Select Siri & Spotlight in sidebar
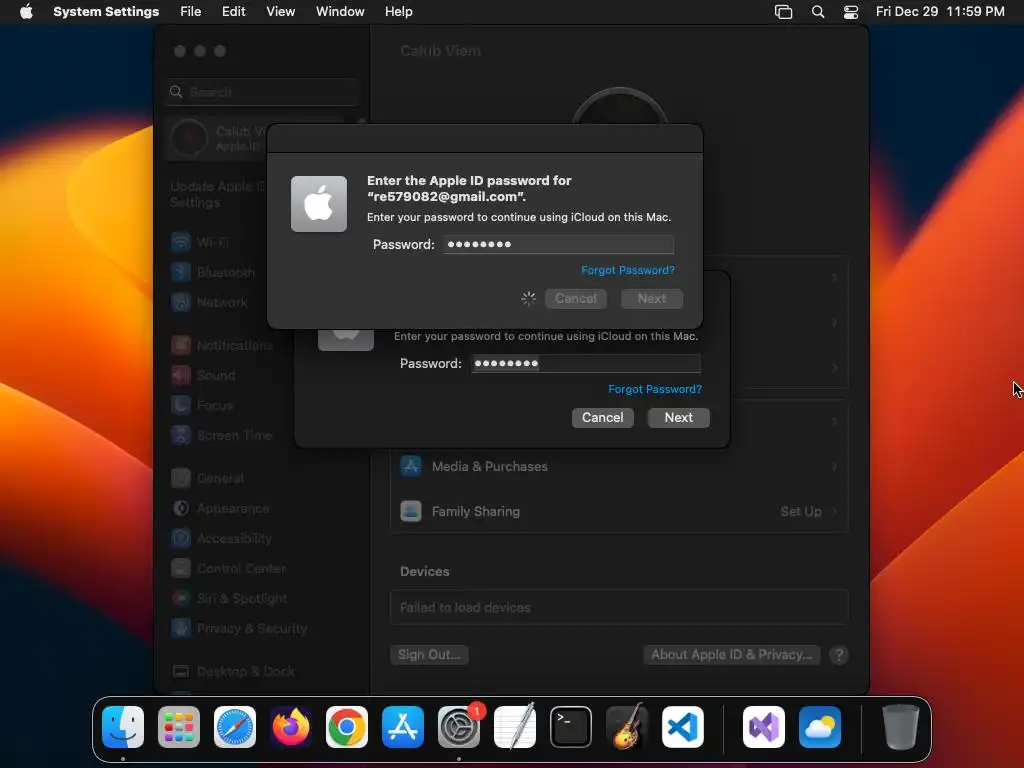This screenshot has width=1024, height=768. (229, 599)
